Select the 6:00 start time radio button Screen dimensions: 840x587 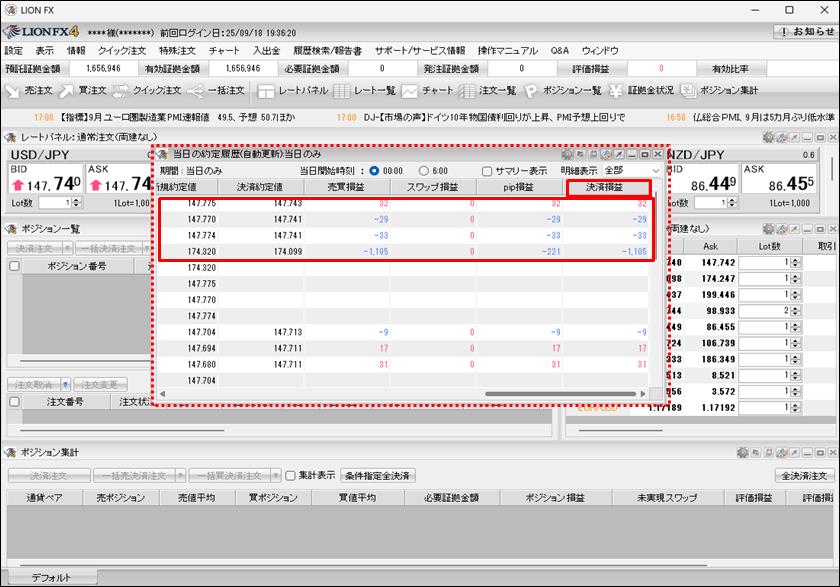[424, 171]
